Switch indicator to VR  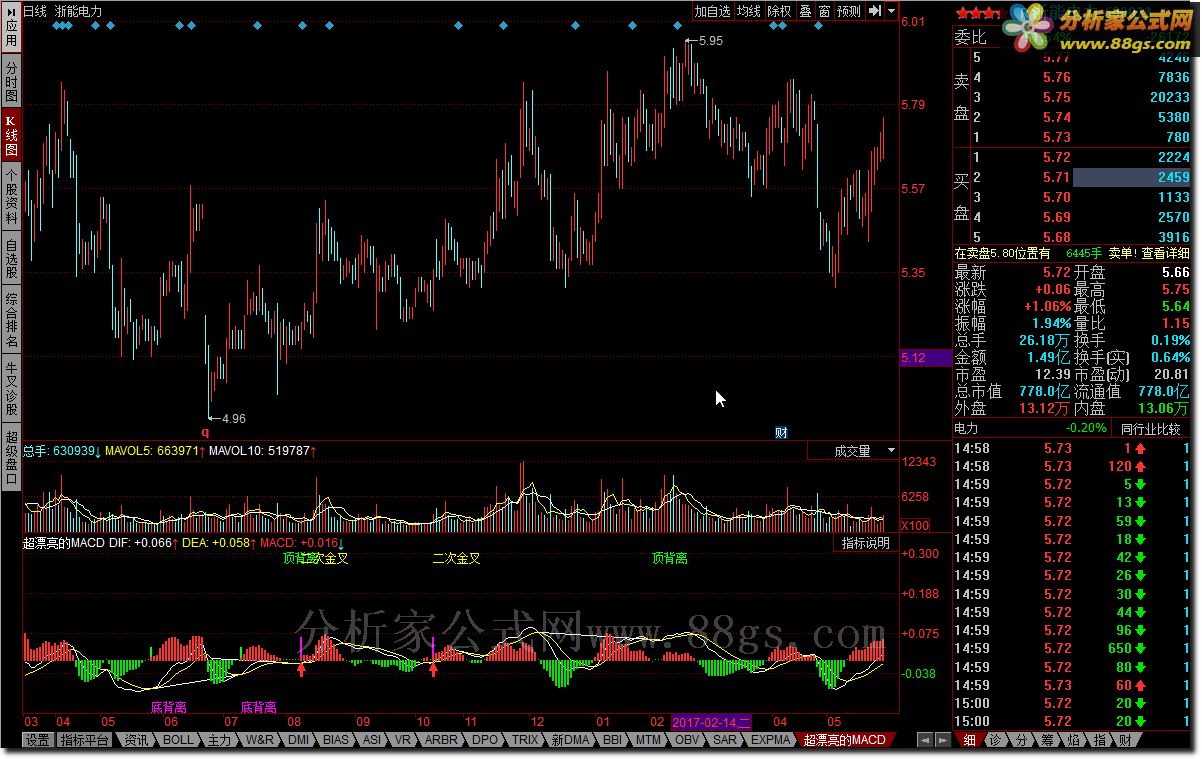point(403,740)
